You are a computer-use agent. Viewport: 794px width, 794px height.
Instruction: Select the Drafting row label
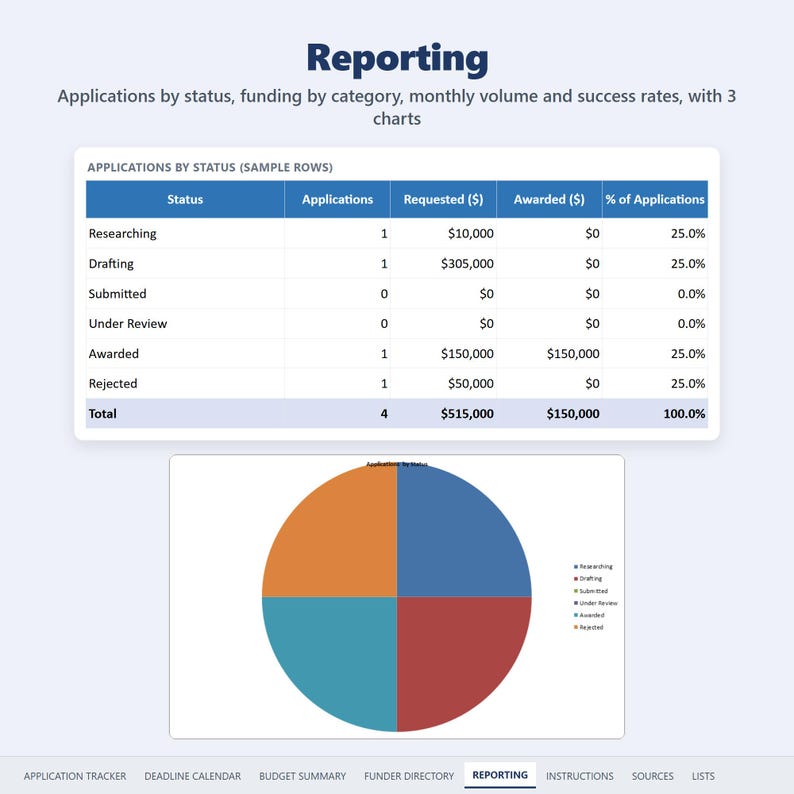[x=111, y=264]
